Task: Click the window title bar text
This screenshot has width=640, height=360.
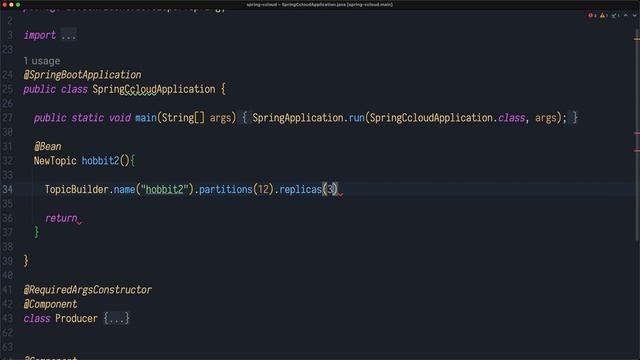Action: point(320,4)
